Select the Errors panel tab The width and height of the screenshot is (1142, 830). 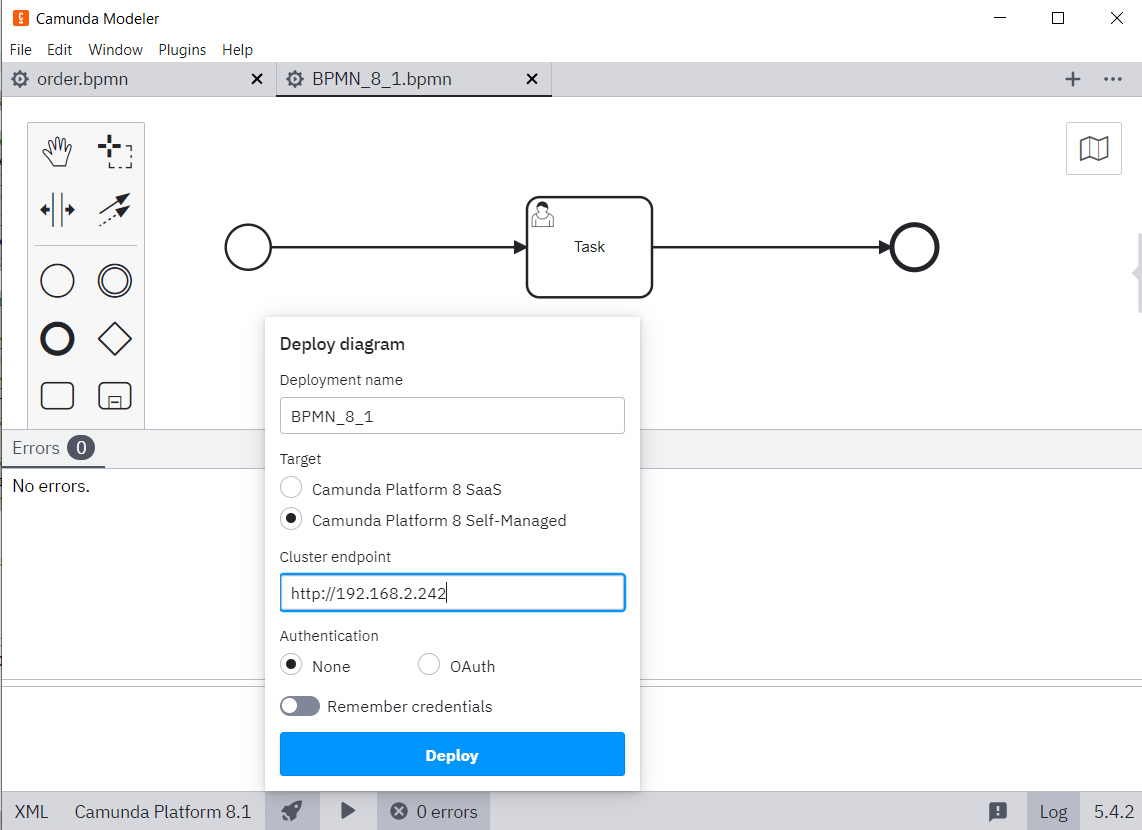point(54,448)
